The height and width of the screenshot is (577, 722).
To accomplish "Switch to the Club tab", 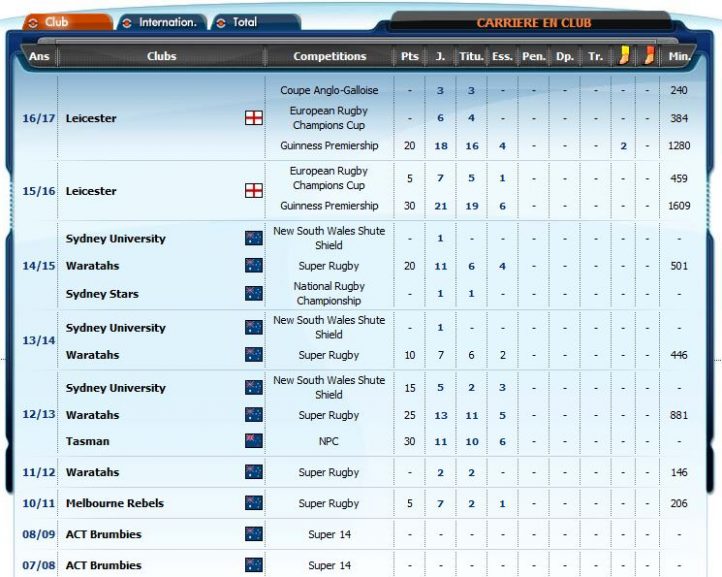I will 67,22.
